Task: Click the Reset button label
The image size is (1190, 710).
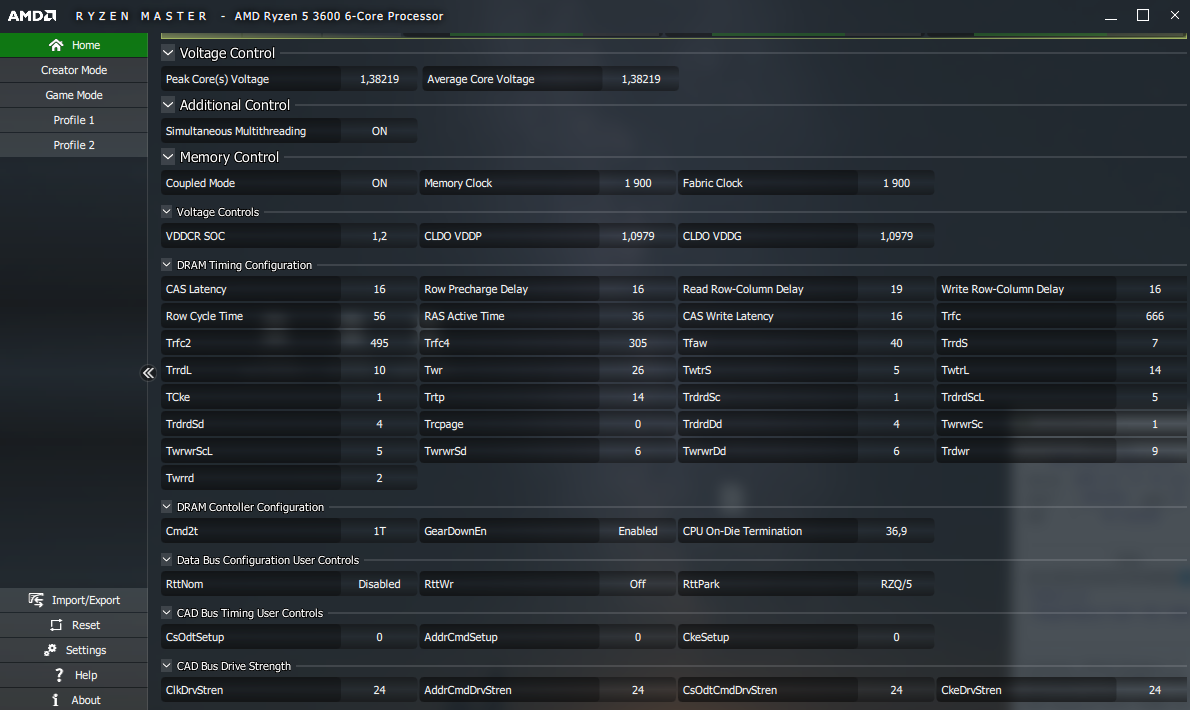Action: coord(86,625)
